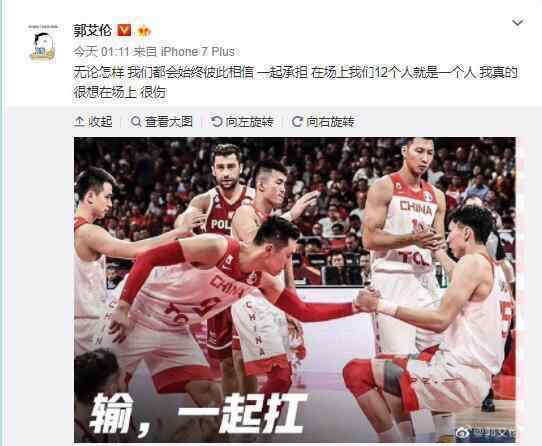Image resolution: width=542 pixels, height=446 pixels.
Task: Select 查看大图 to view full image
Action: [169, 121]
